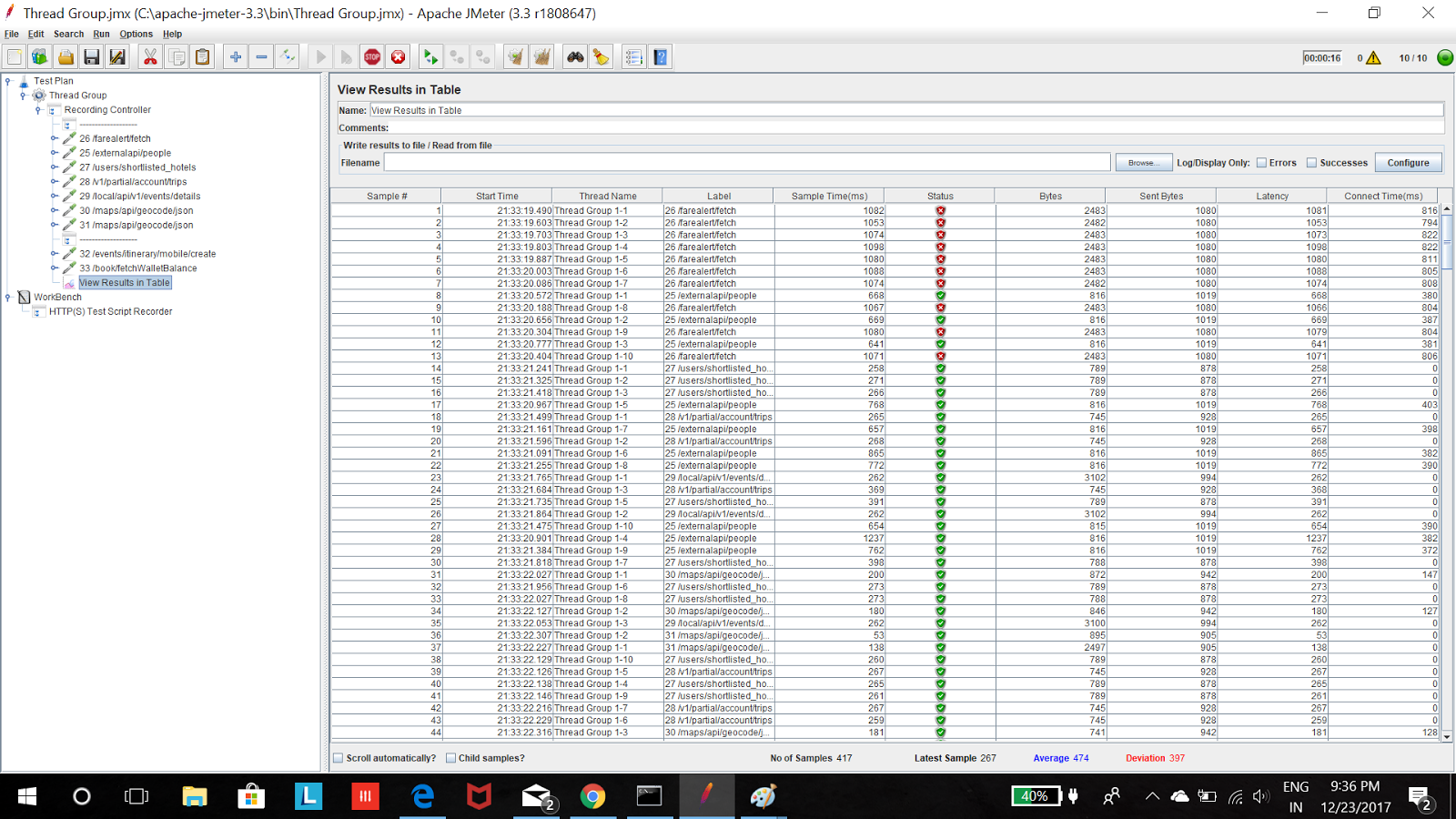Open the Search icon (binoculars) in the toolbar
The image size is (1456, 819).
576,56
